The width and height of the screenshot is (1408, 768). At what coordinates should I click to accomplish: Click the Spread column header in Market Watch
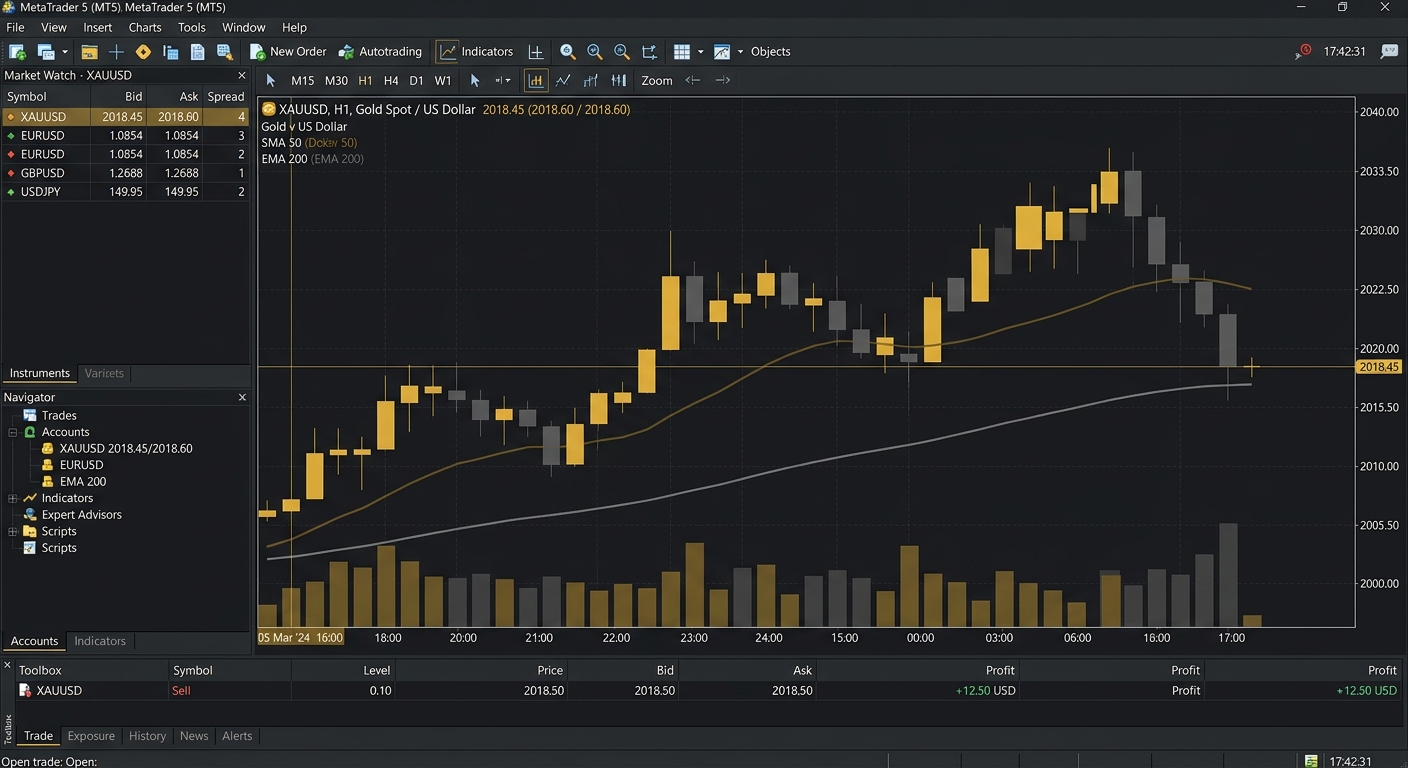pyautogui.click(x=225, y=97)
